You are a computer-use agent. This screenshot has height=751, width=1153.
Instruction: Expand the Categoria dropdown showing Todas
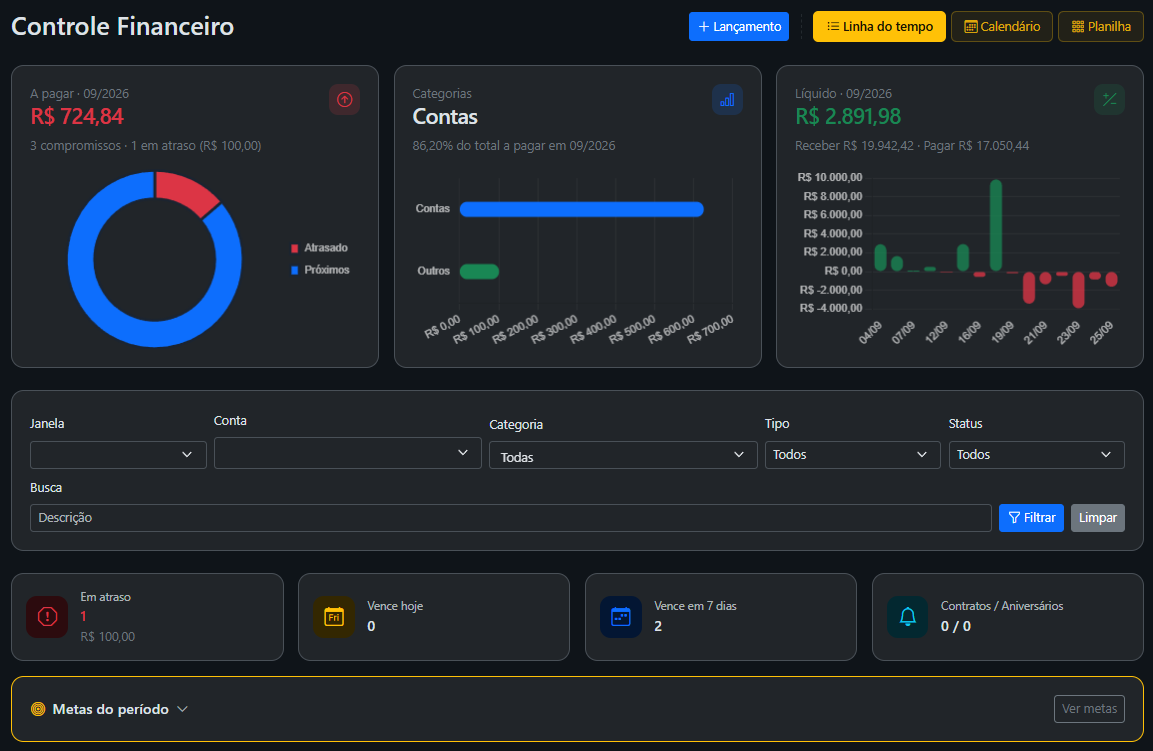(623, 455)
